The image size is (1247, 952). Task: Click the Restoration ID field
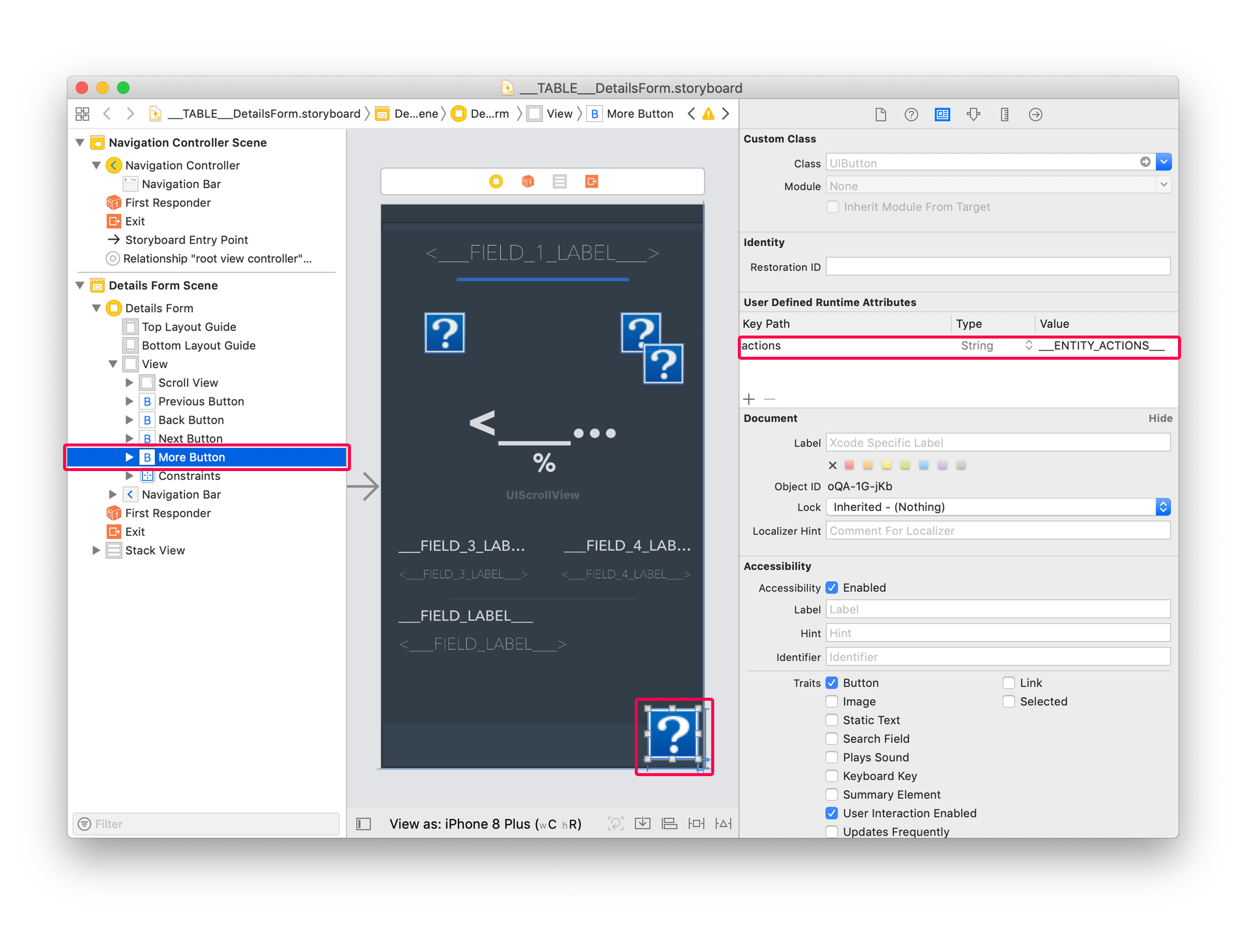[998, 266]
